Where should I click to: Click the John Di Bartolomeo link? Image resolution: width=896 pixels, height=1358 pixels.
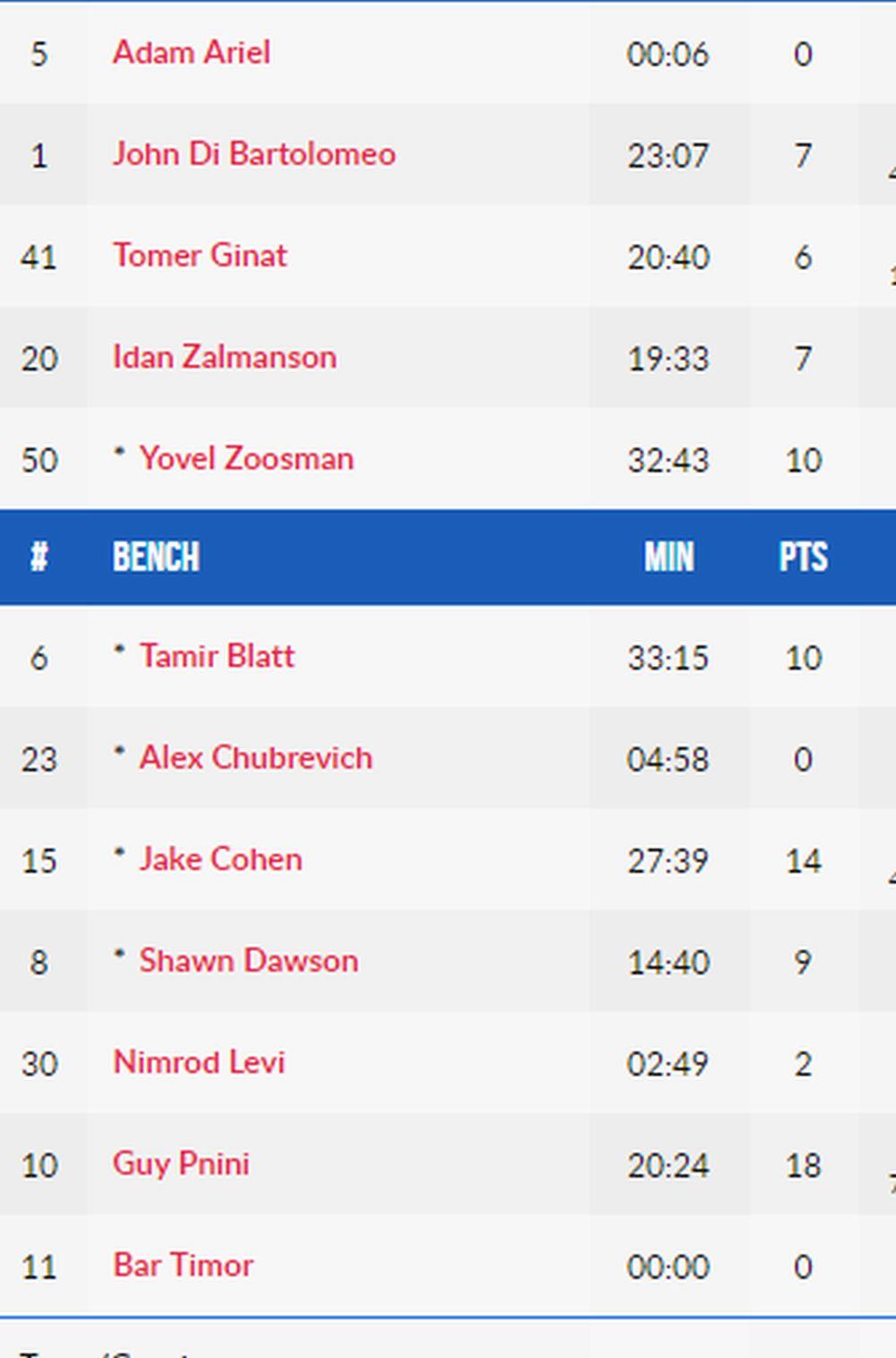[254, 154]
